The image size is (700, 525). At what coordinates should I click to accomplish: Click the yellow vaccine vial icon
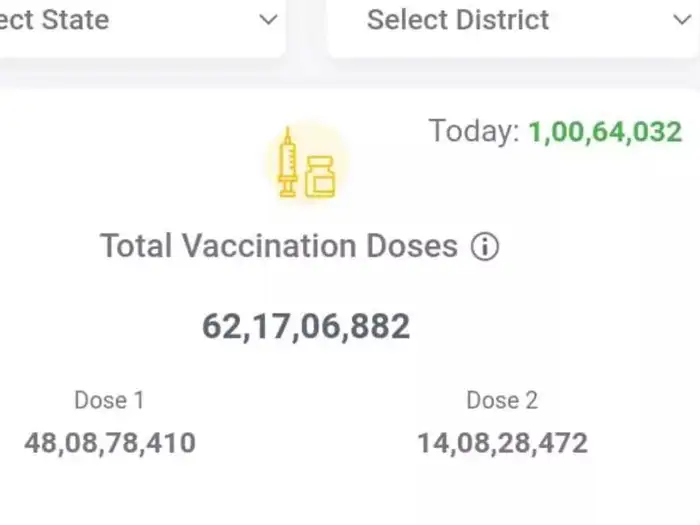(x=320, y=177)
